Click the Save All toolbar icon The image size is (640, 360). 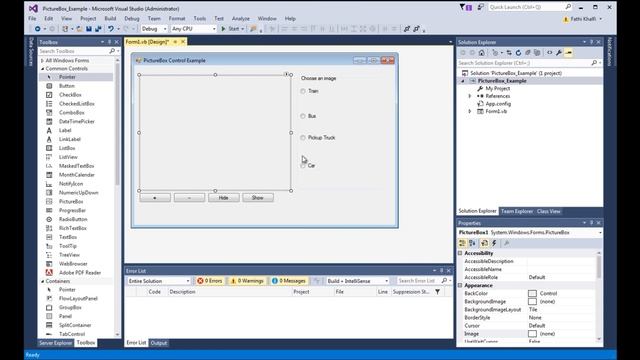point(98,29)
